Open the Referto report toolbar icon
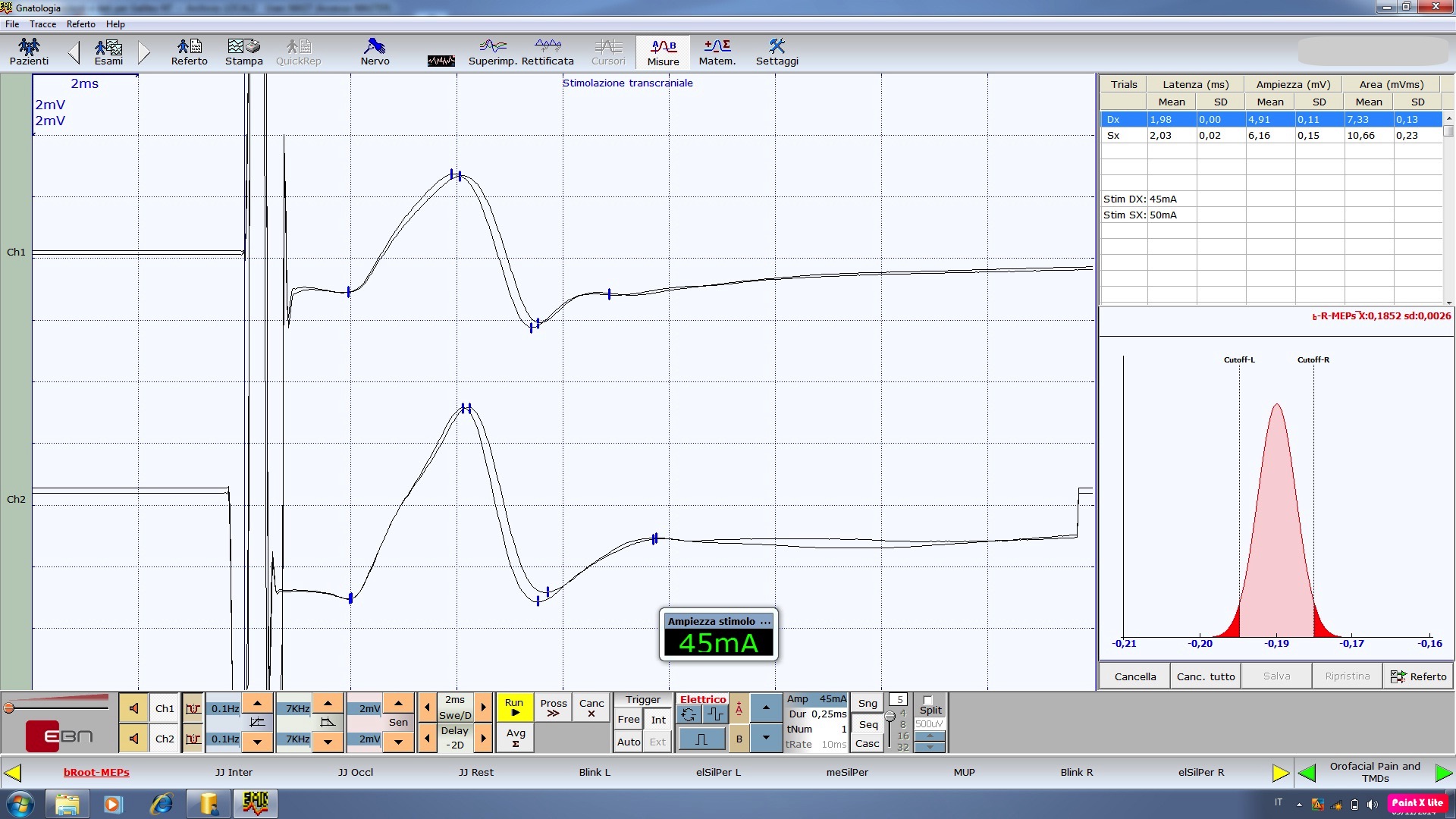The width and height of the screenshot is (1456, 819). pos(189,52)
